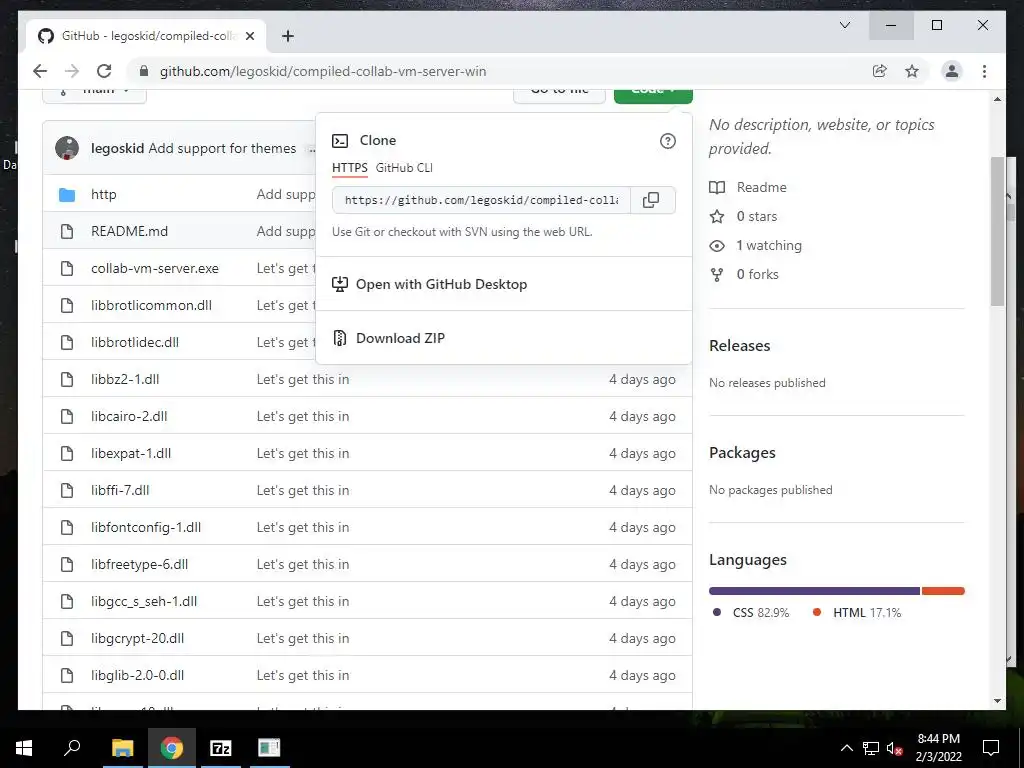Screen dimensions: 1024x768
Task: Select the GitHub browser tab
Action: (x=146, y=36)
